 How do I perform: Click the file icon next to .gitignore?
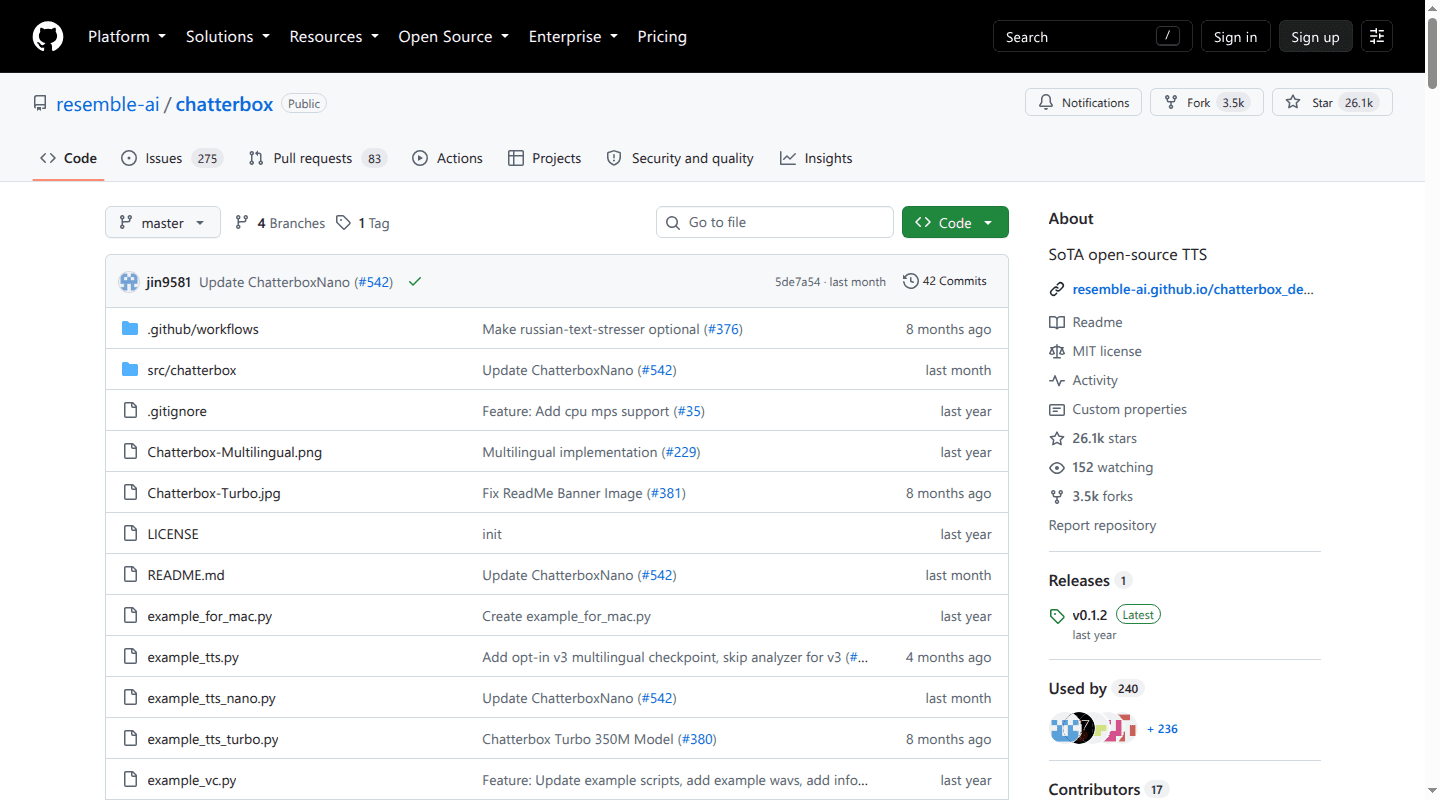click(130, 411)
